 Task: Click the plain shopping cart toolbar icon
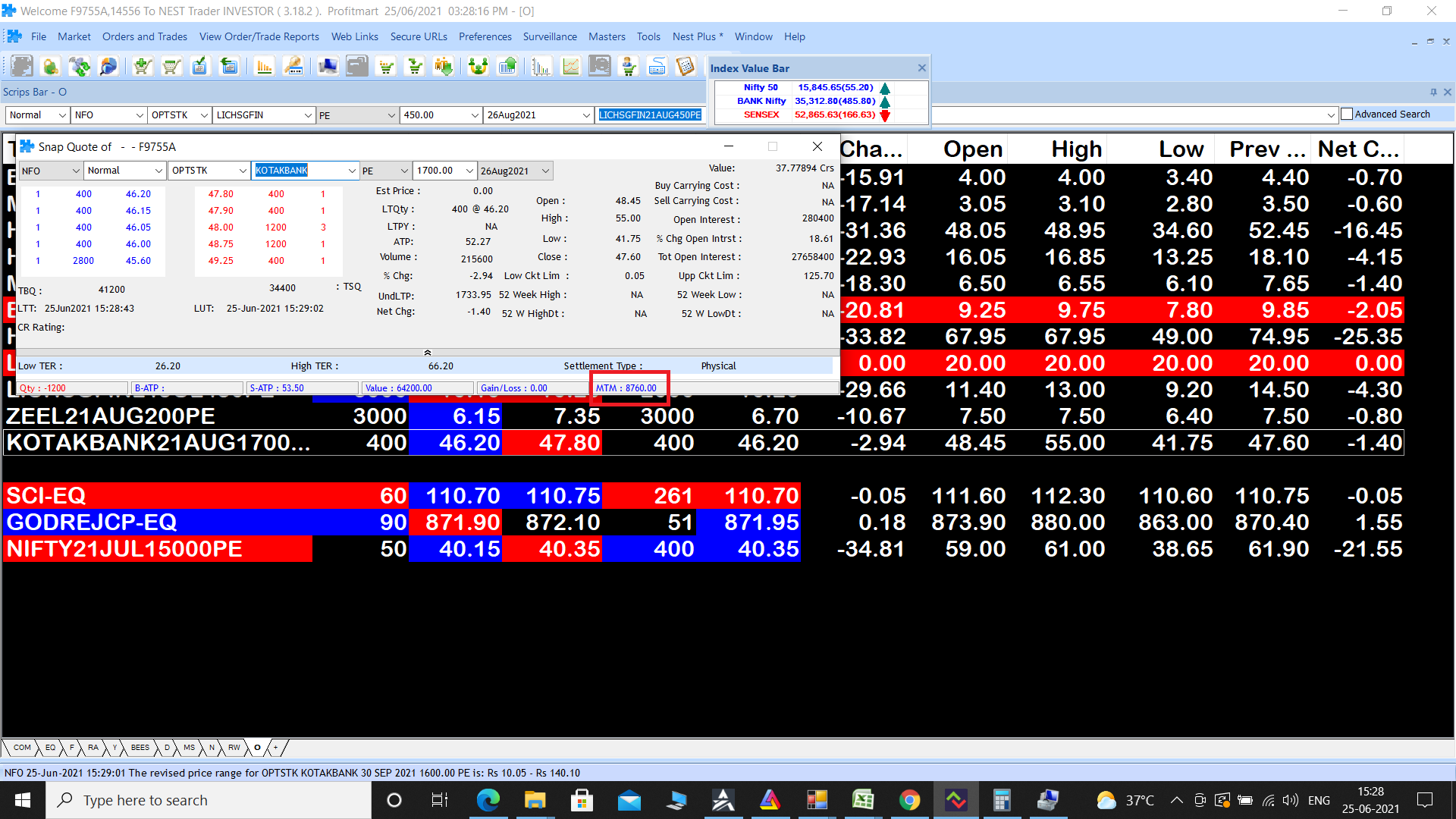(171, 67)
